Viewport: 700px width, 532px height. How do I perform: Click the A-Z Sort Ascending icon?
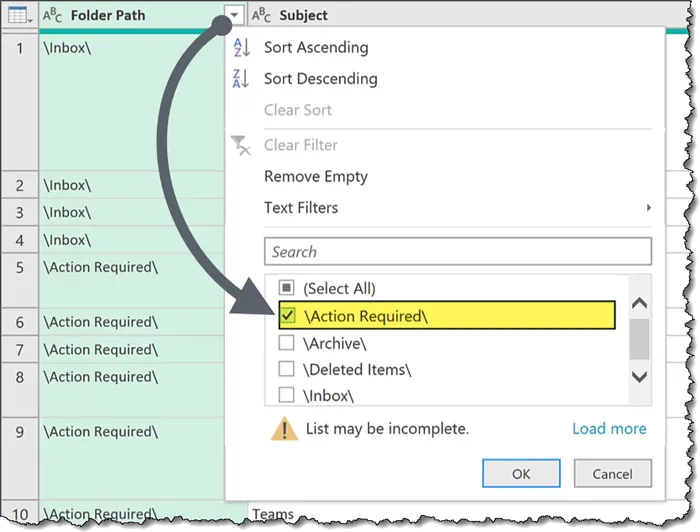pyautogui.click(x=241, y=48)
